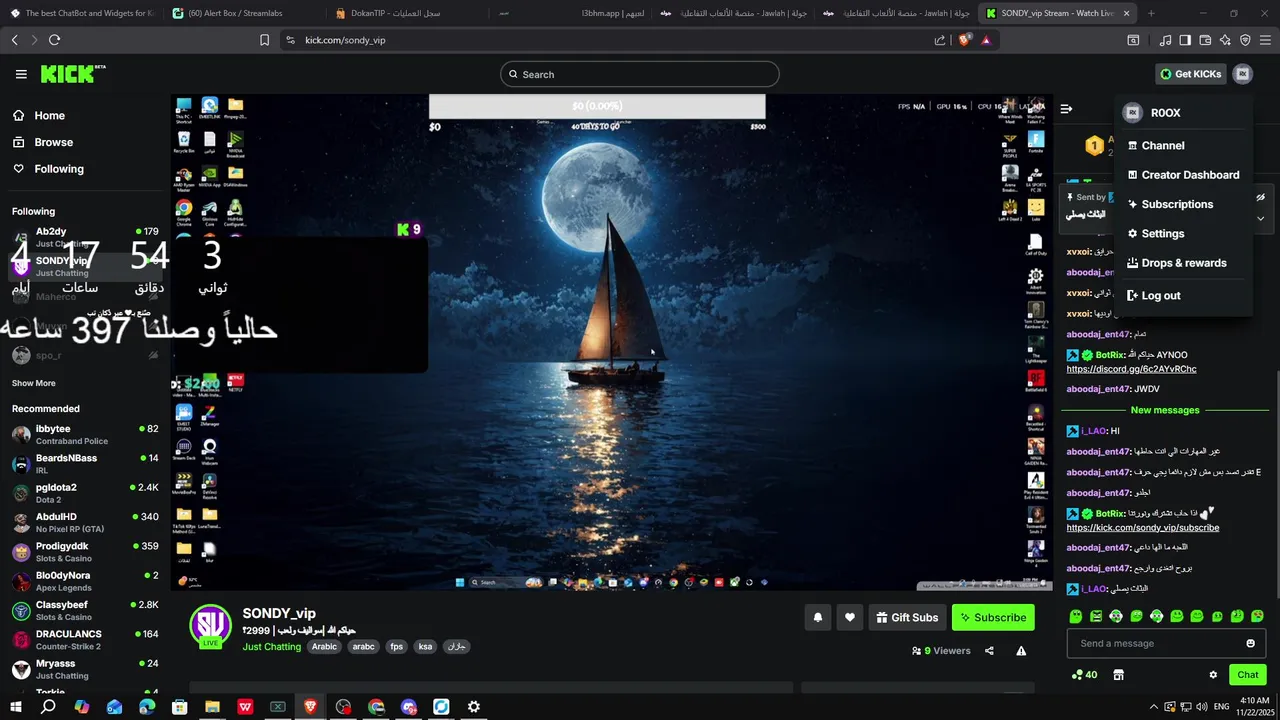Open Prodigyddk recommended channel

click(x=85, y=551)
